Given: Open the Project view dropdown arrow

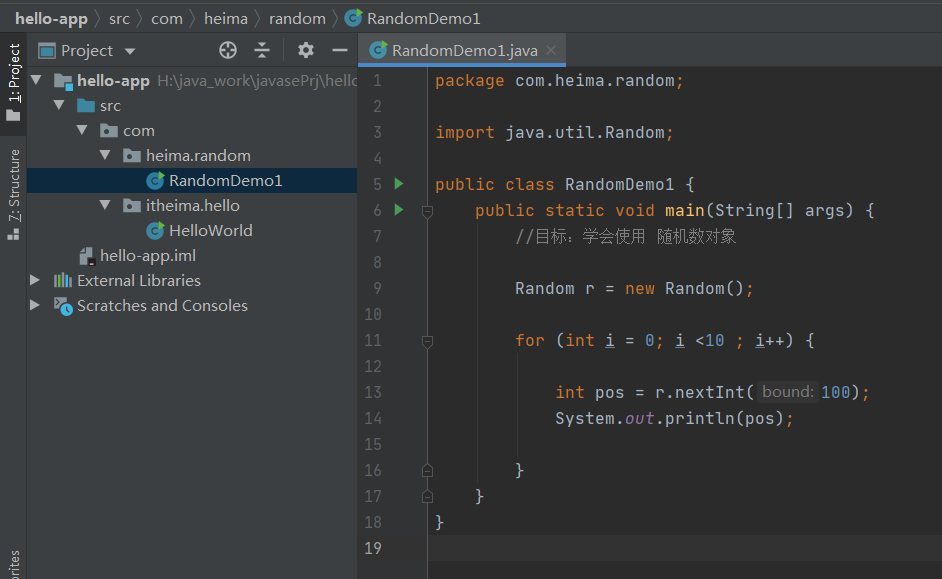Looking at the screenshot, I should point(130,52).
